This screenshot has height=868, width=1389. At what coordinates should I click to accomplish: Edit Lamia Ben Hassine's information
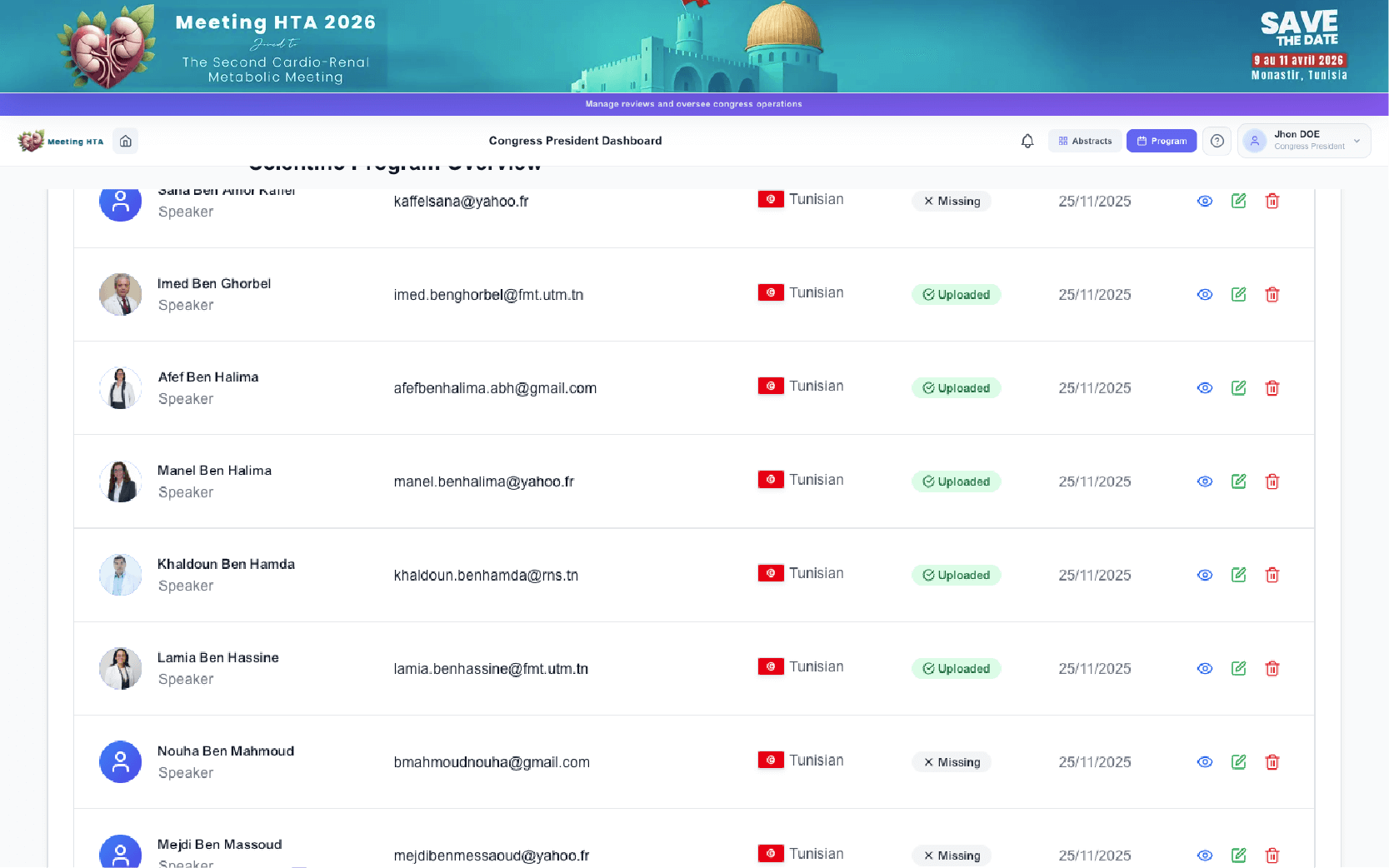(1238, 668)
